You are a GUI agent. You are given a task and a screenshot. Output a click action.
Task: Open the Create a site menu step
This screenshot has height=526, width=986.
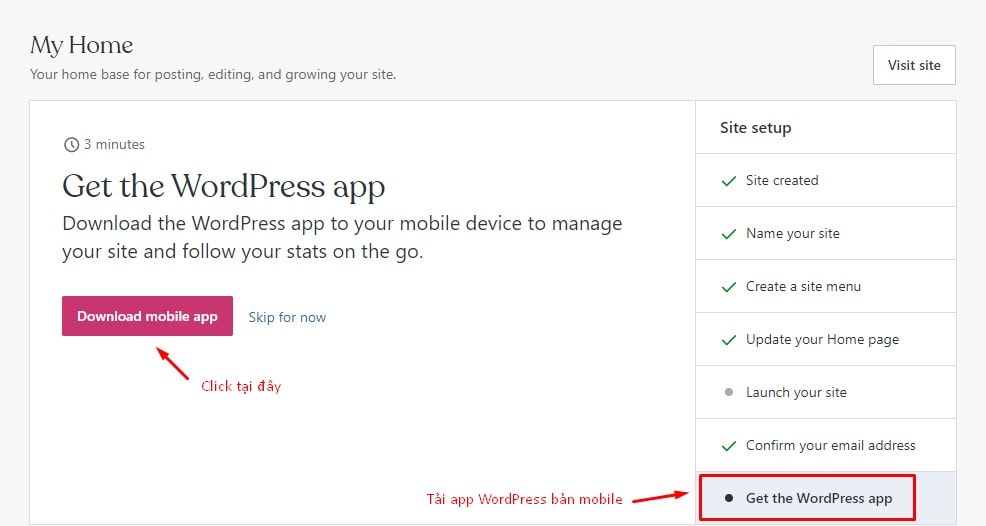(x=826, y=286)
